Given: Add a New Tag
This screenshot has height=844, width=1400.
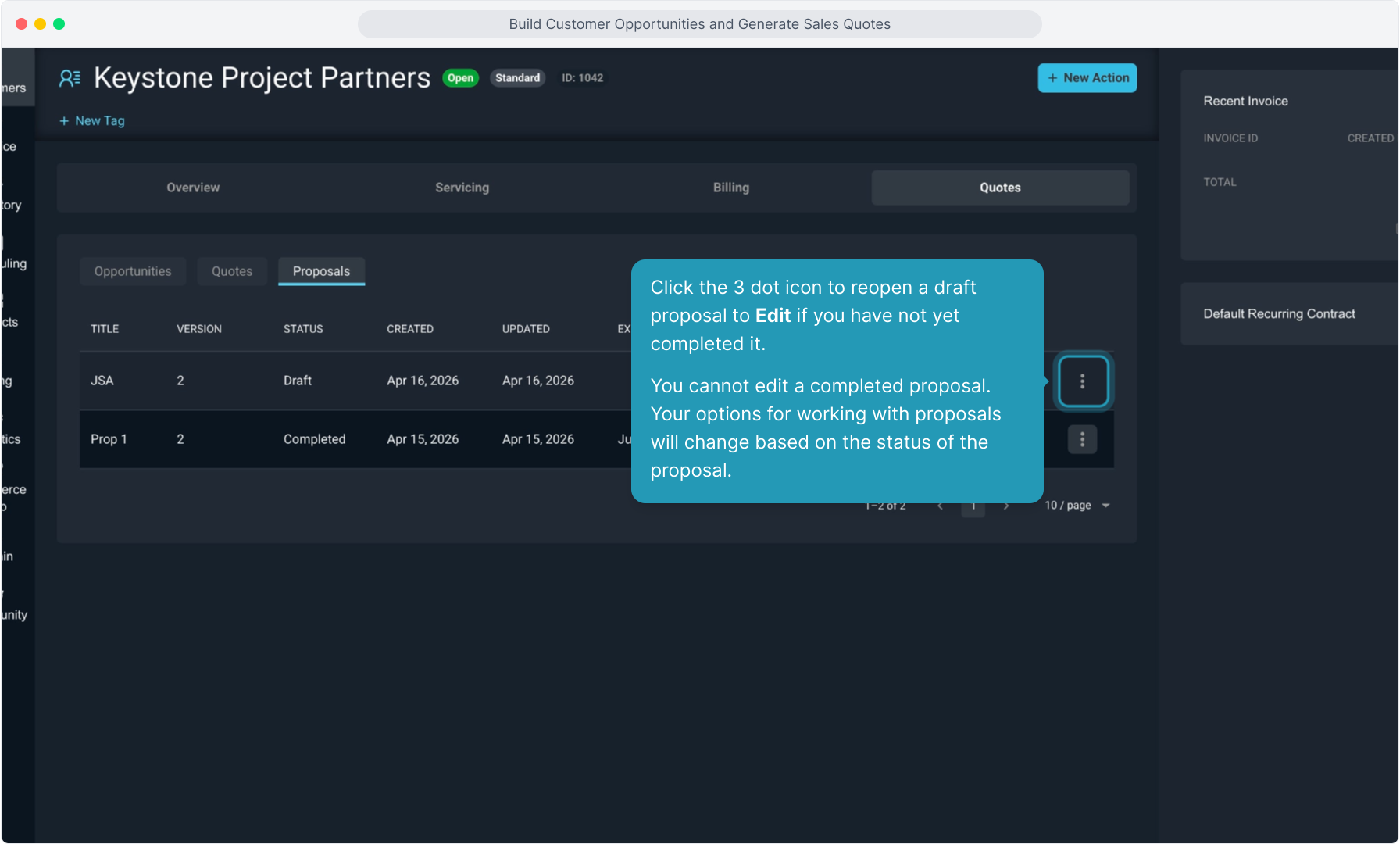Looking at the screenshot, I should [92, 121].
